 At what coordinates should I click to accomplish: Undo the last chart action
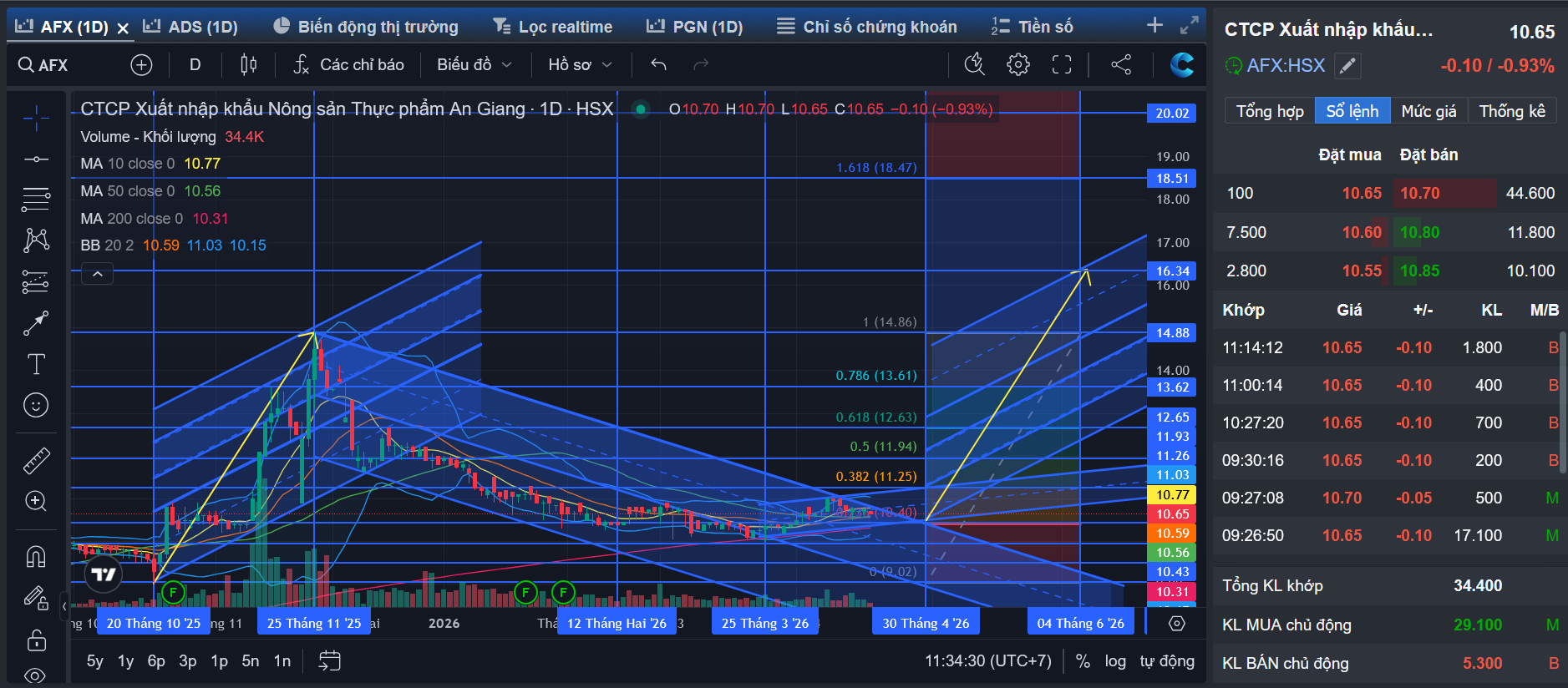658,64
